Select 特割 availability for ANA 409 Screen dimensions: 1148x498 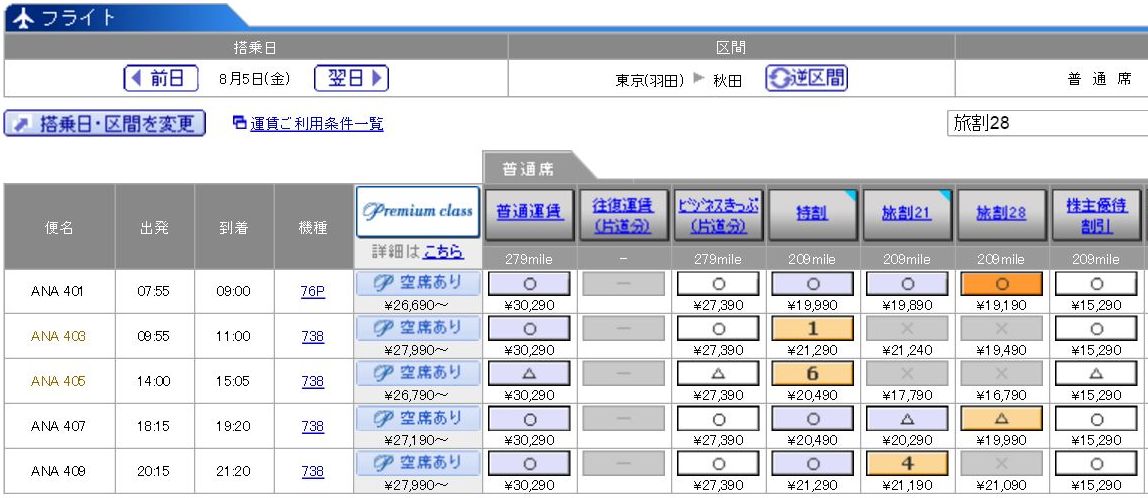coord(813,464)
